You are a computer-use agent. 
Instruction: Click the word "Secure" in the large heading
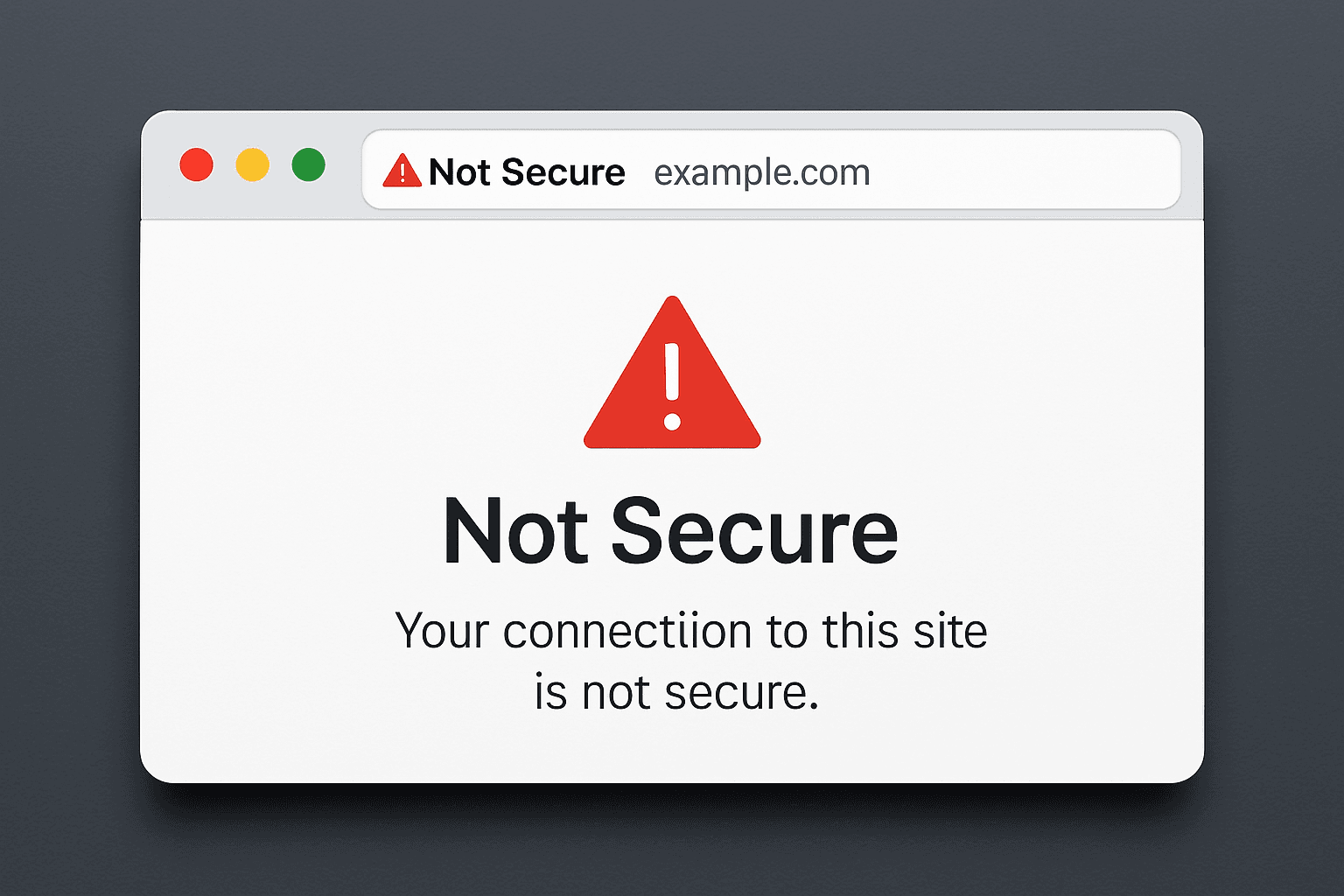[x=753, y=531]
